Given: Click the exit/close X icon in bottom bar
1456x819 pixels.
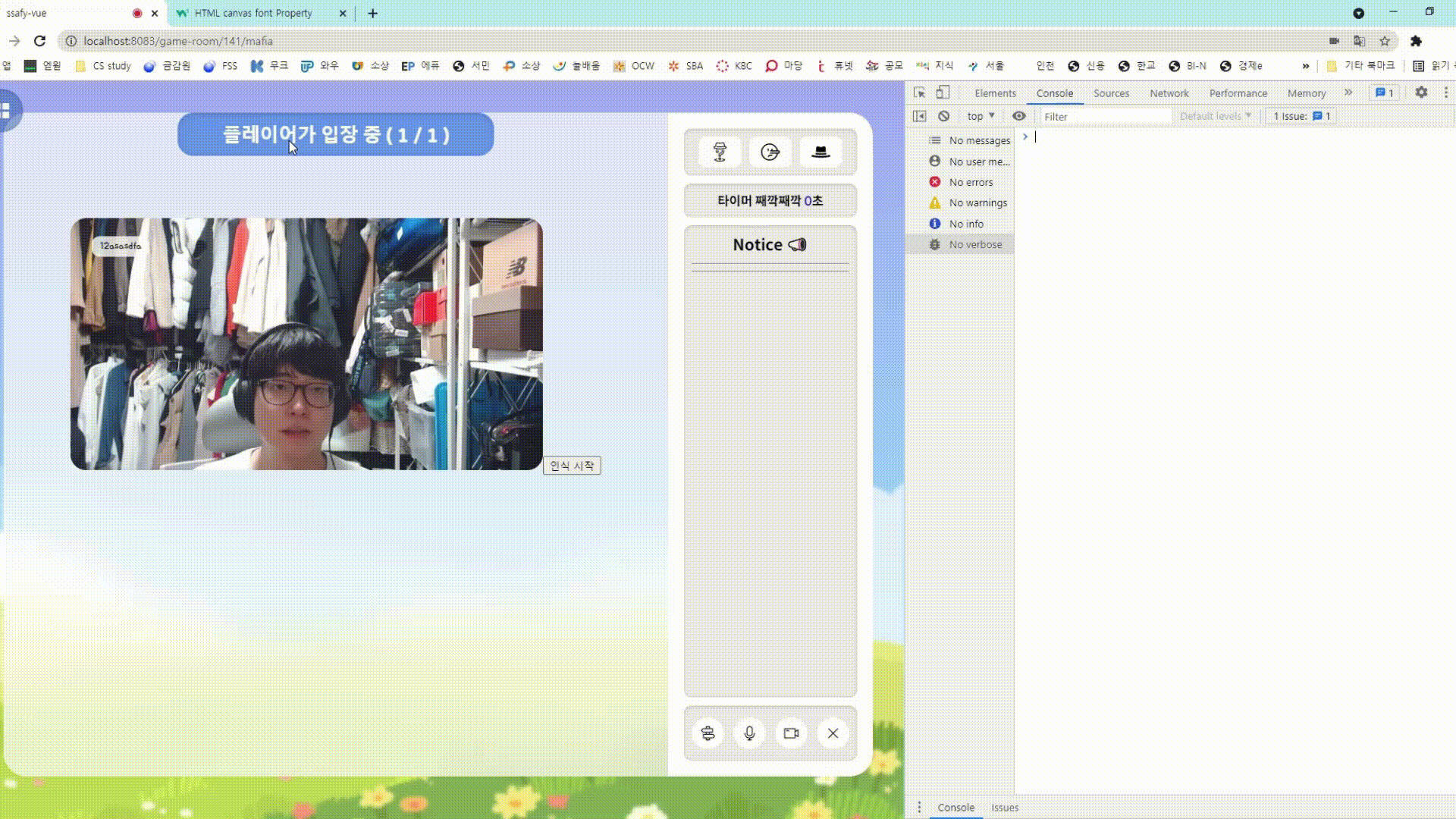Looking at the screenshot, I should [x=833, y=733].
